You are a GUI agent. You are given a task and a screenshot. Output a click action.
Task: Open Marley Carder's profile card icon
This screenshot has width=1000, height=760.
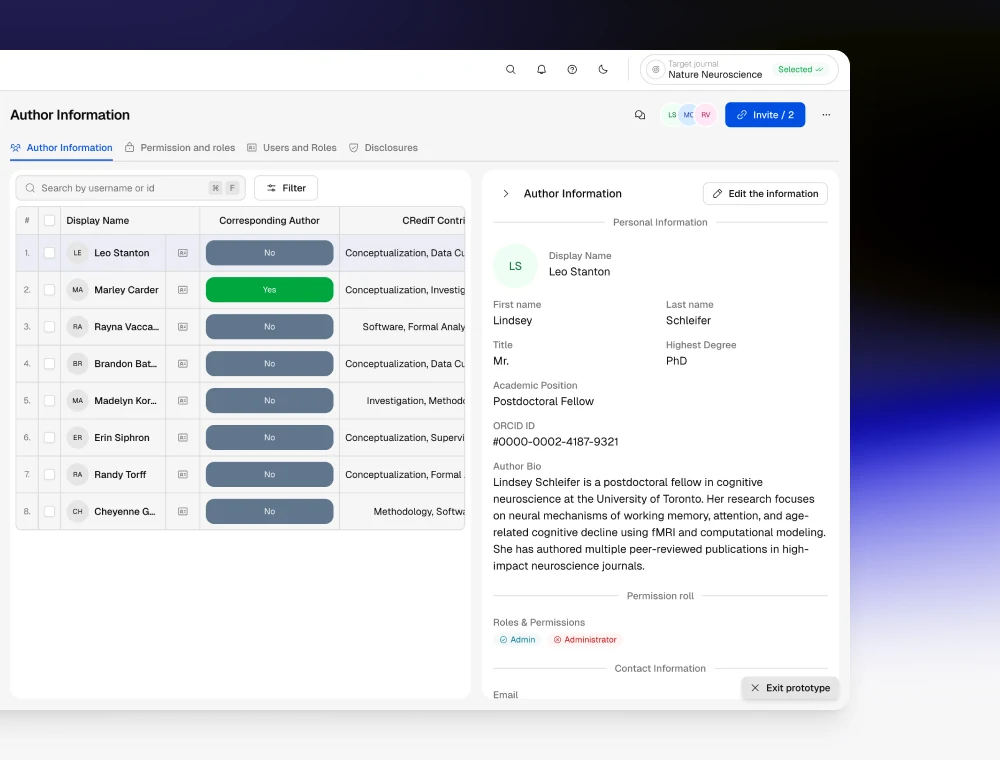[183, 290]
